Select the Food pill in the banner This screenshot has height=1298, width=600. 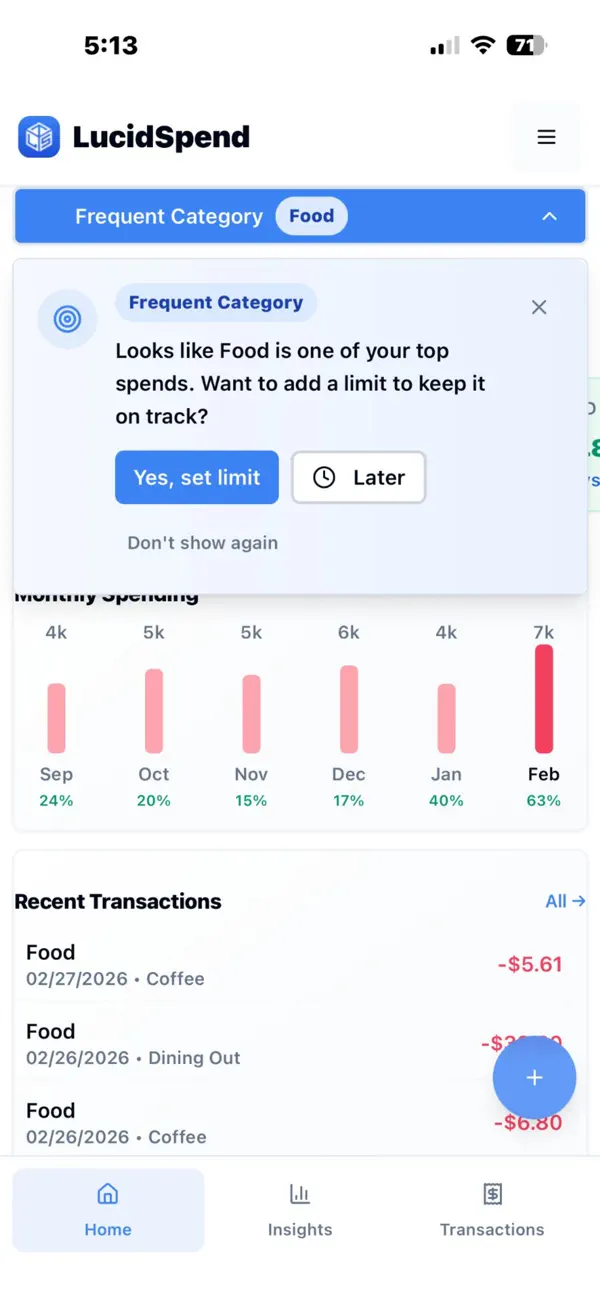coord(311,216)
